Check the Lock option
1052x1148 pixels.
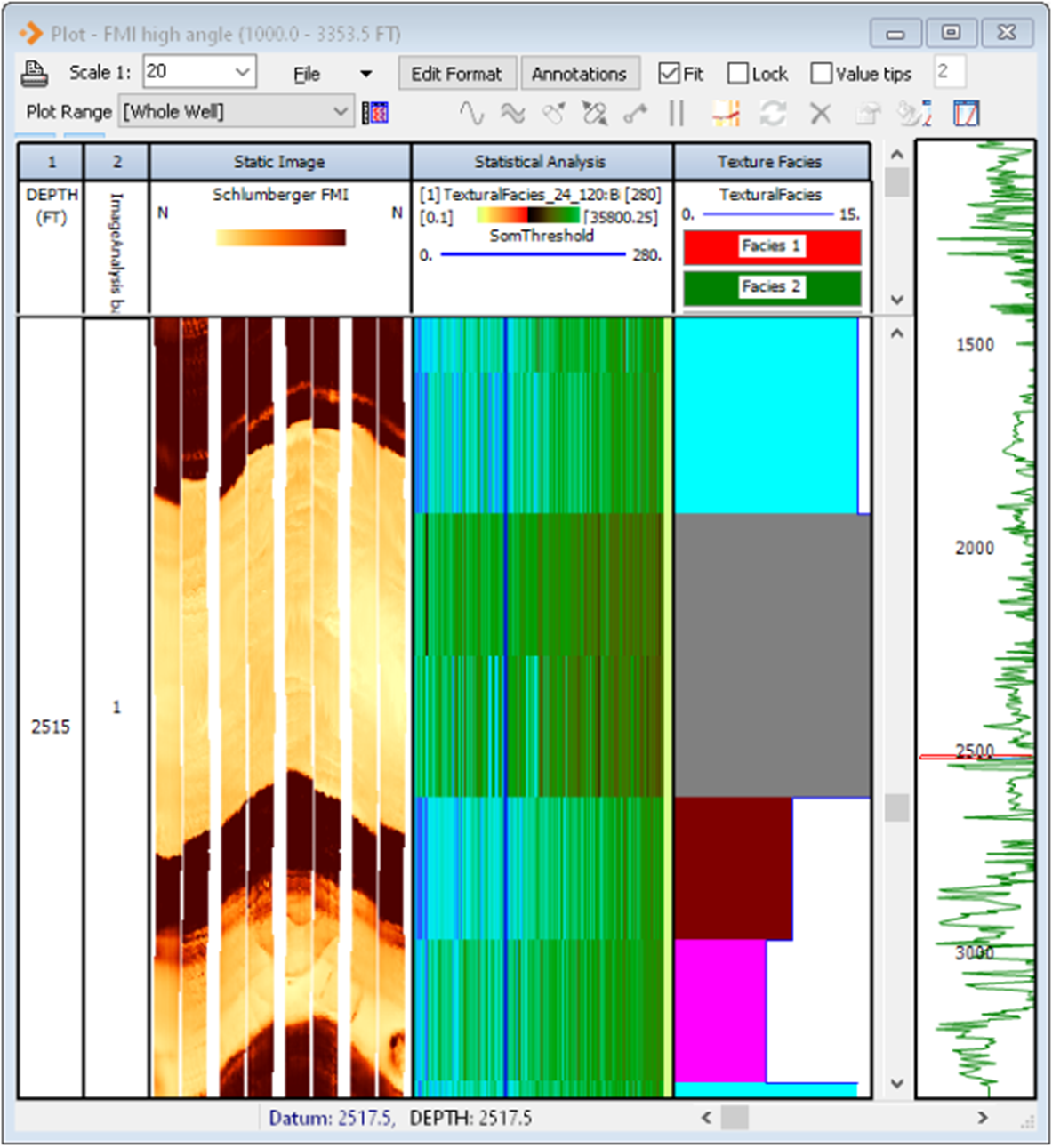pyautogui.click(x=737, y=73)
